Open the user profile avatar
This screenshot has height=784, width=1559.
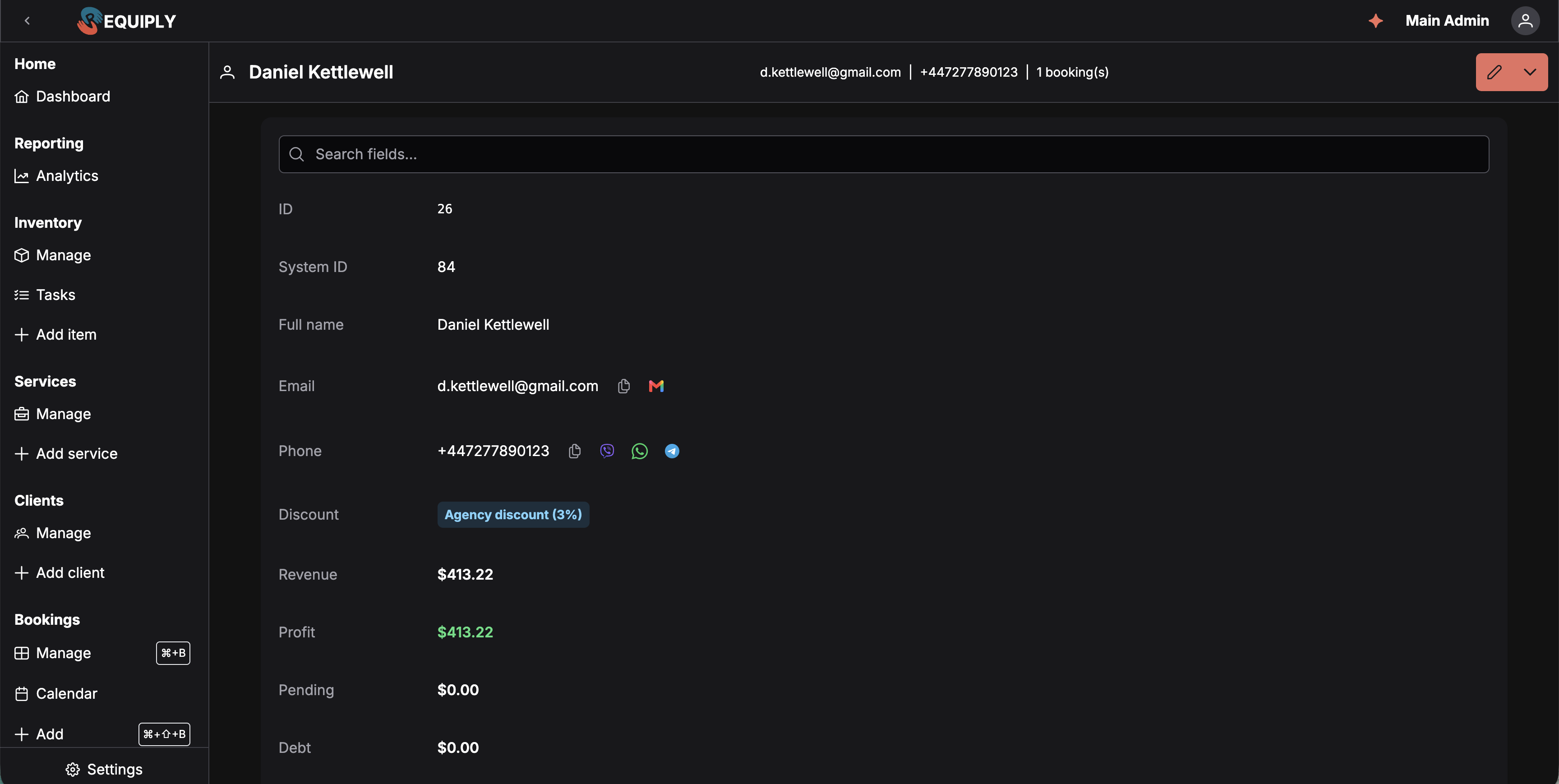pyautogui.click(x=1525, y=21)
